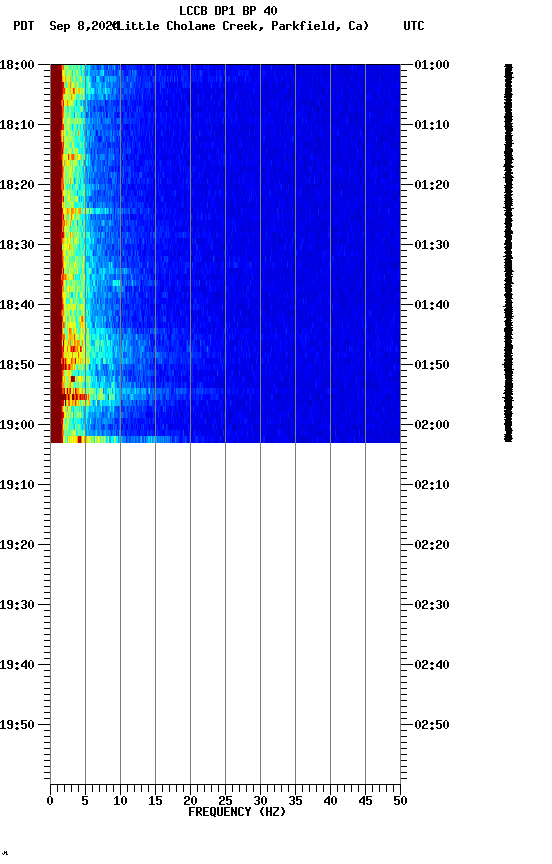Click the '30' frequency axis label

coord(260,801)
